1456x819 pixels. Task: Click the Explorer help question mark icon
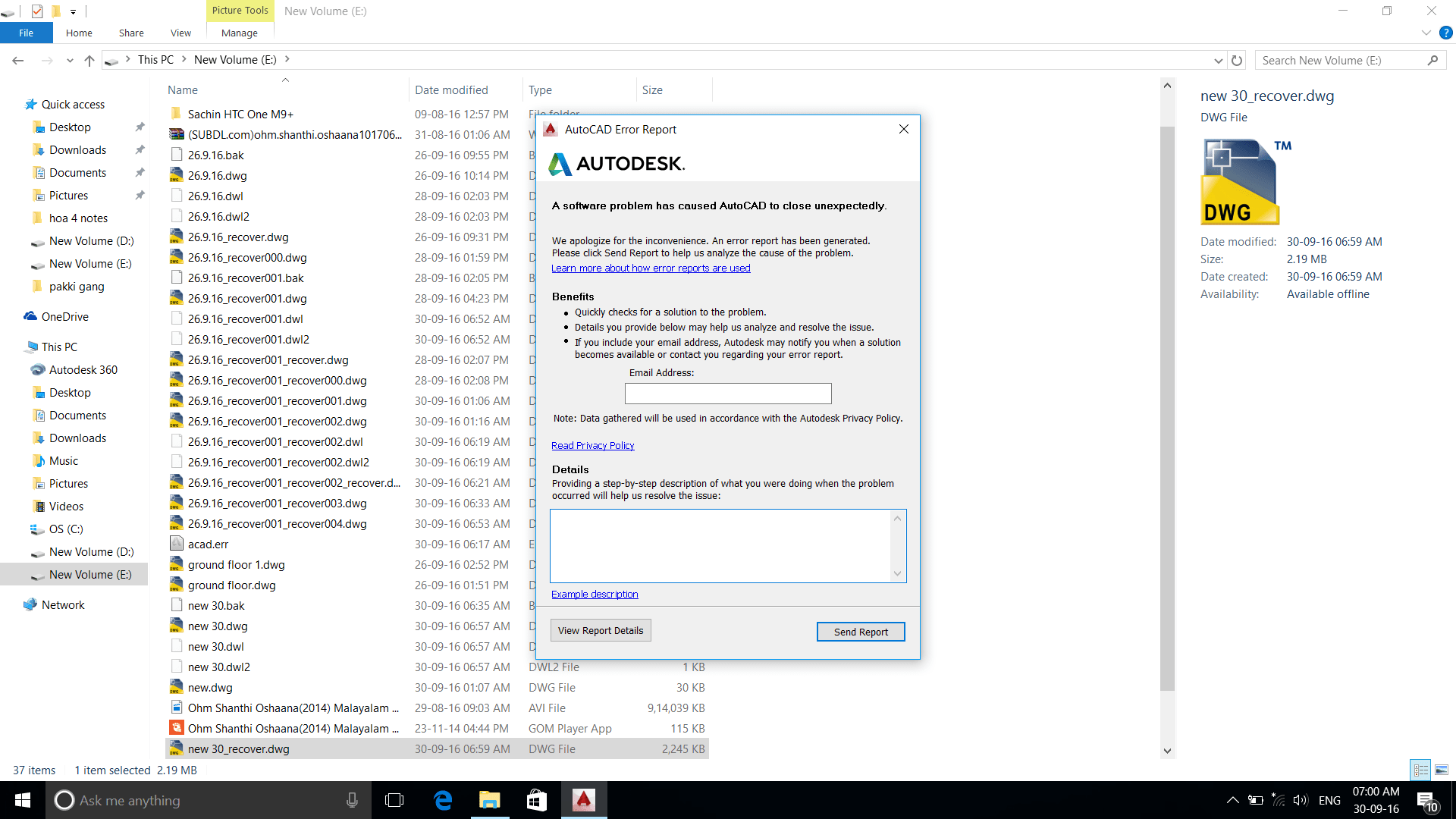1446,33
